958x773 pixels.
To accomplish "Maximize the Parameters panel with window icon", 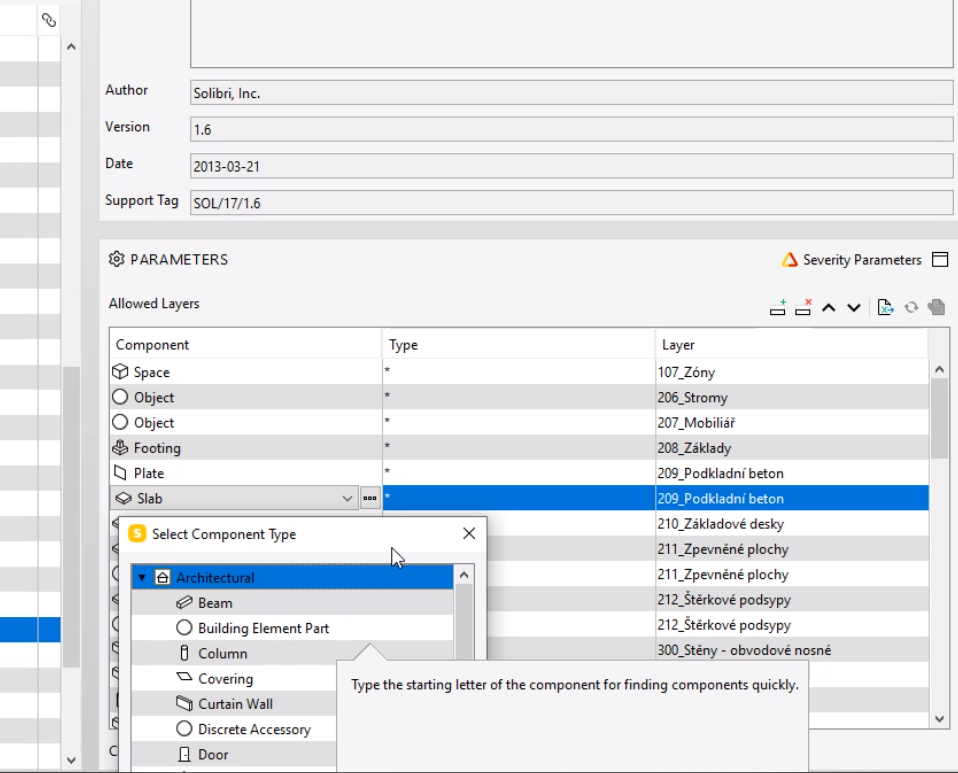I will pos(940,260).
